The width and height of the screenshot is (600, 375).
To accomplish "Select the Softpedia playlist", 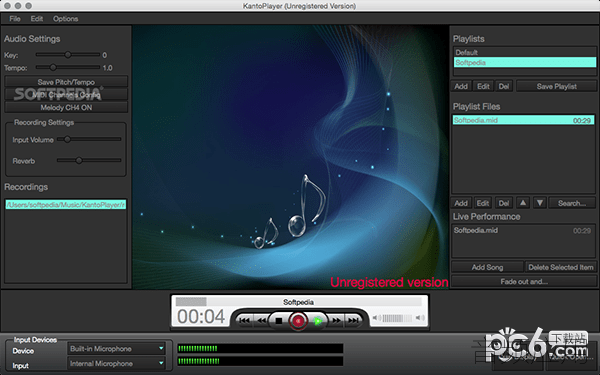I will (x=525, y=62).
